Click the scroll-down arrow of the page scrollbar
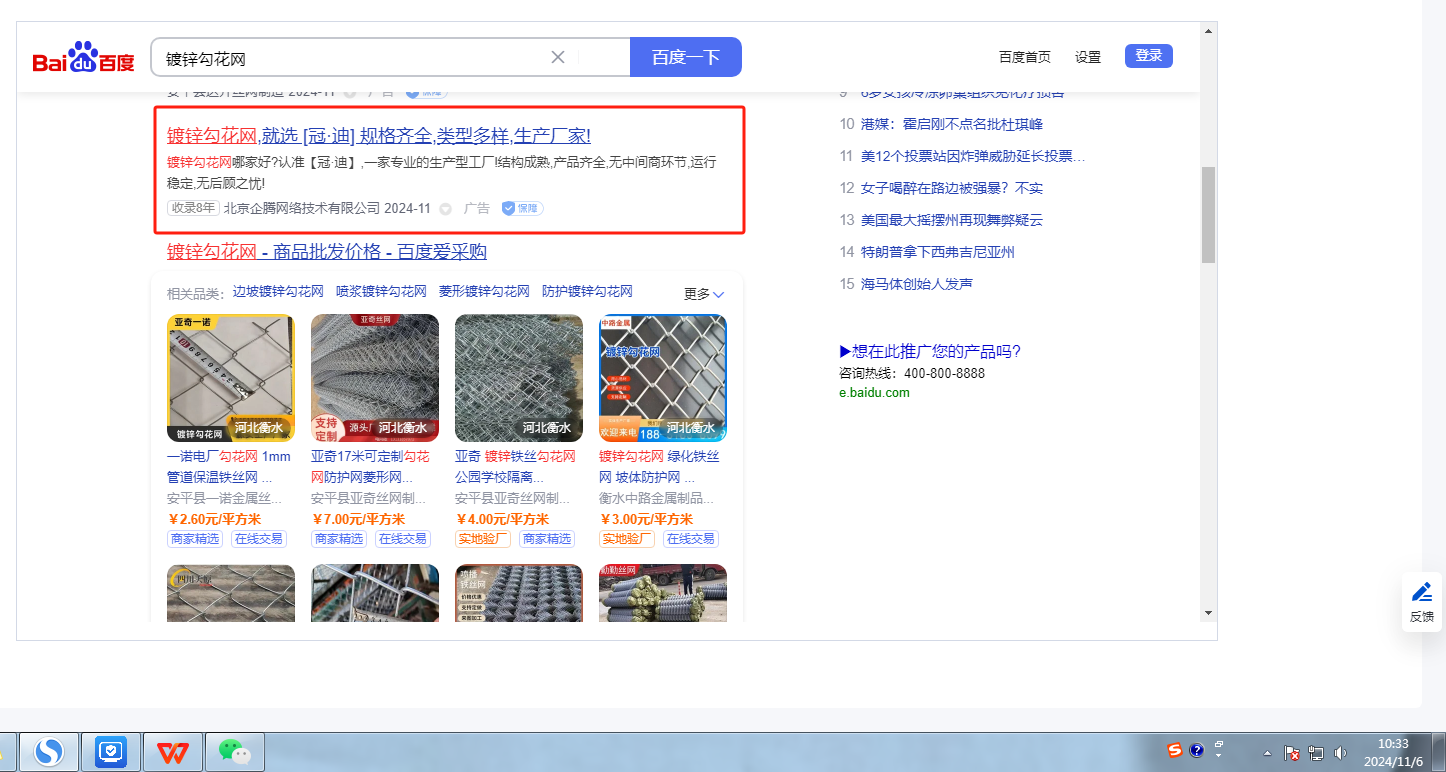1446x772 pixels. [x=1208, y=612]
